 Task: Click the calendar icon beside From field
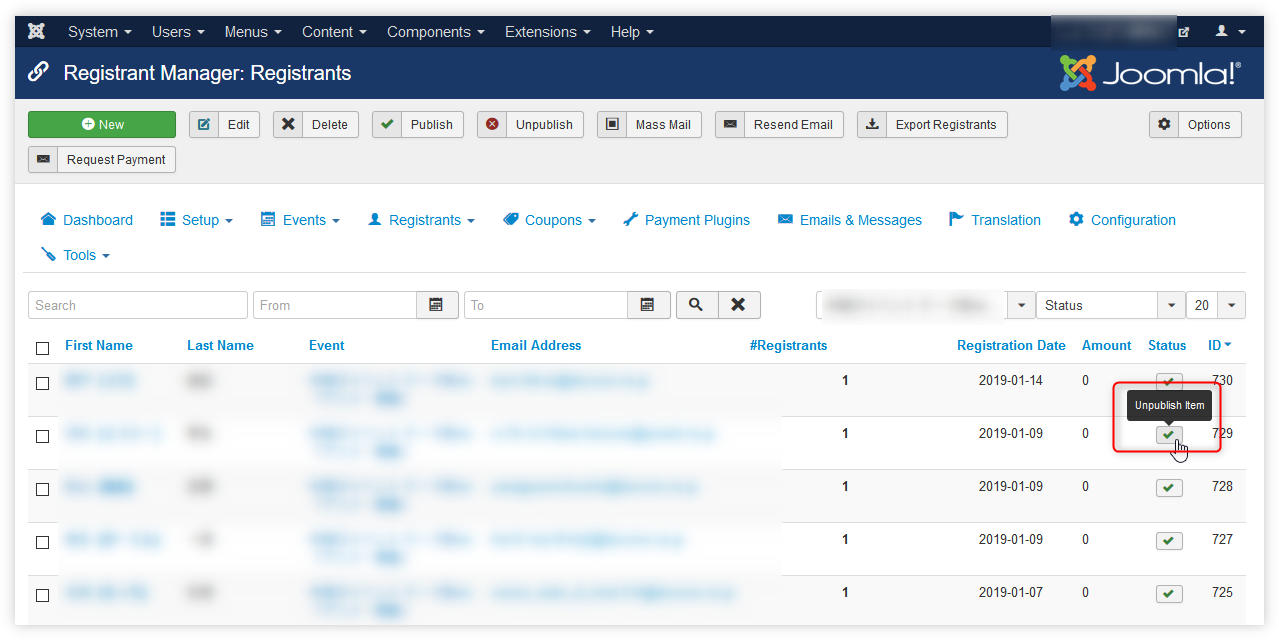(437, 305)
